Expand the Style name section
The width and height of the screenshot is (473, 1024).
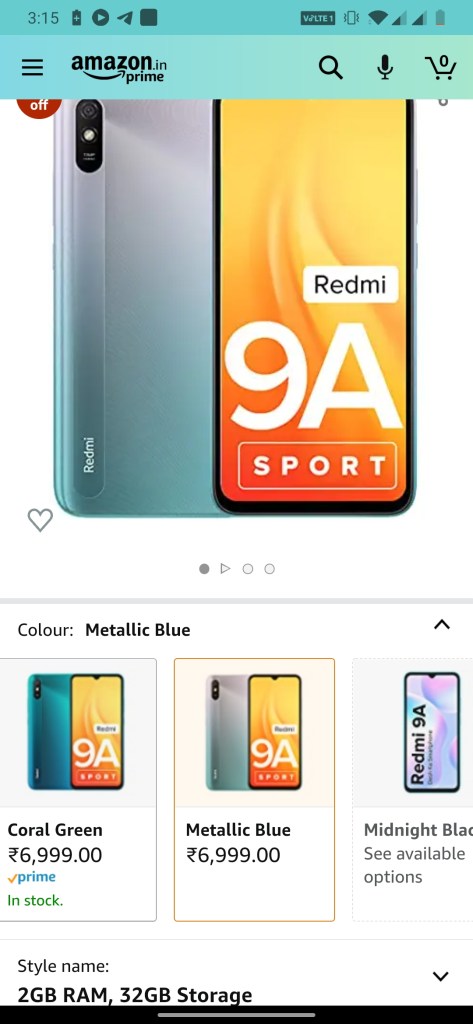coord(441,976)
